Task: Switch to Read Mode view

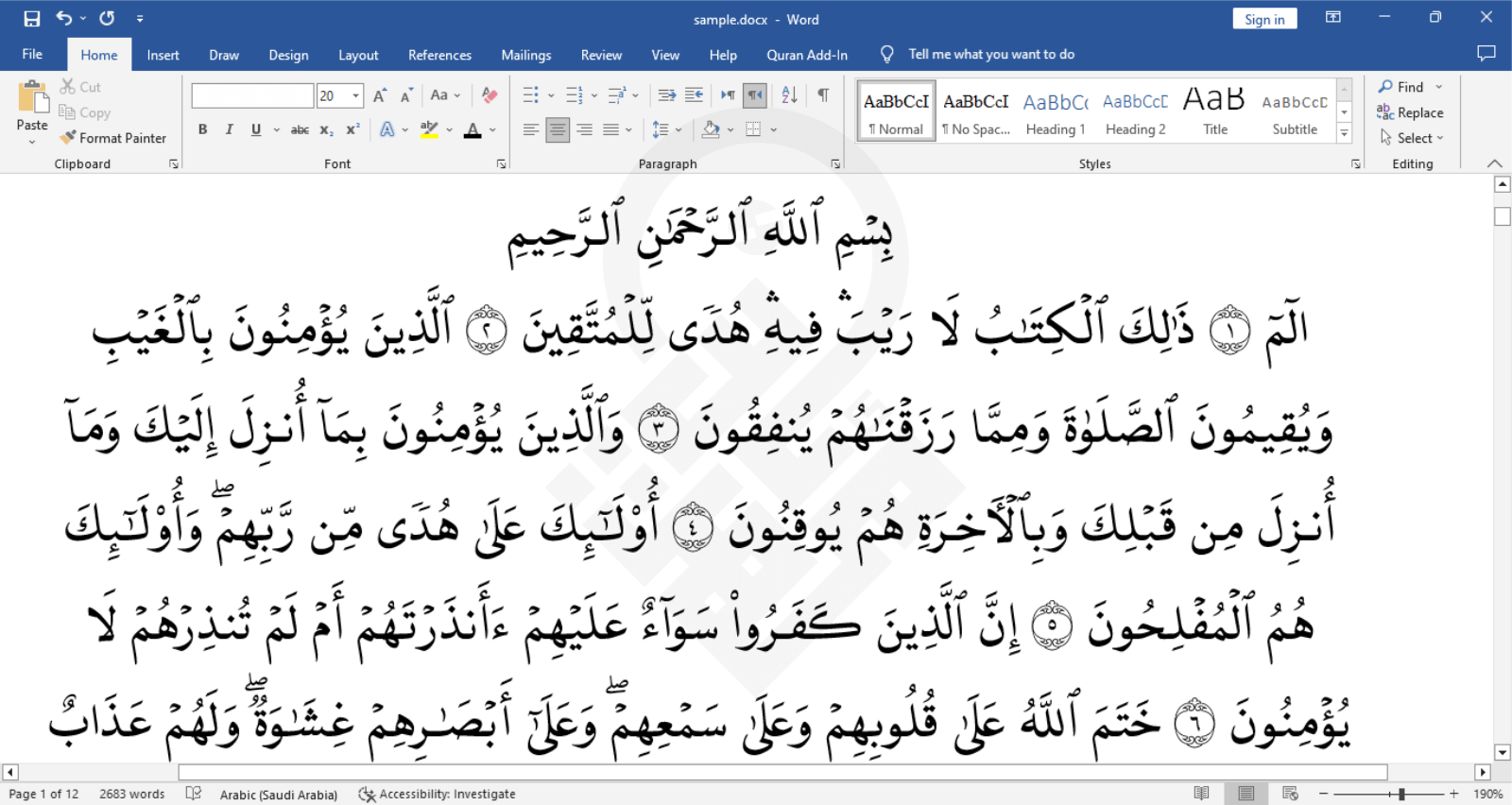Action: (x=1201, y=794)
